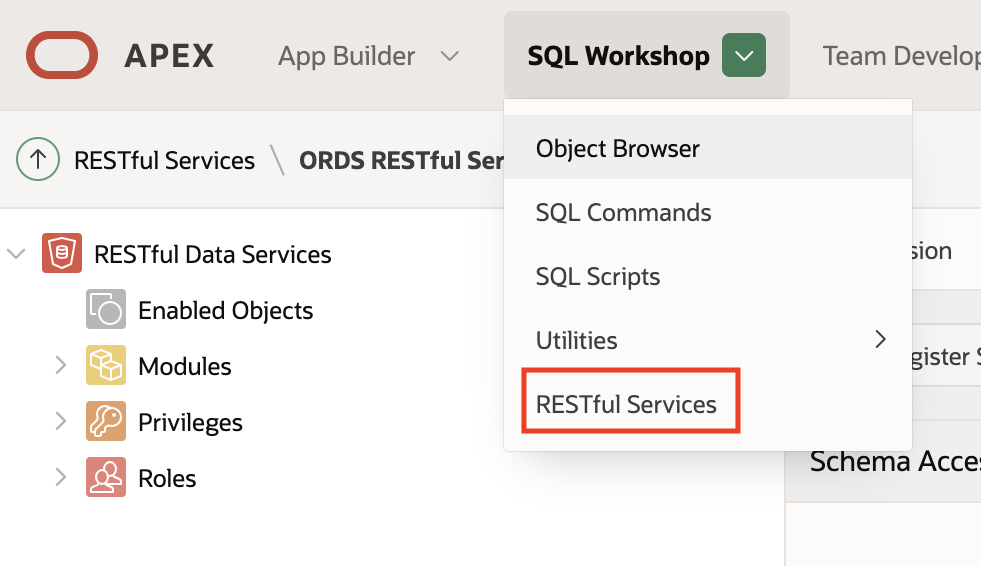This screenshot has width=981, height=566.
Task: Click the Roles people icon
Action: 106,477
